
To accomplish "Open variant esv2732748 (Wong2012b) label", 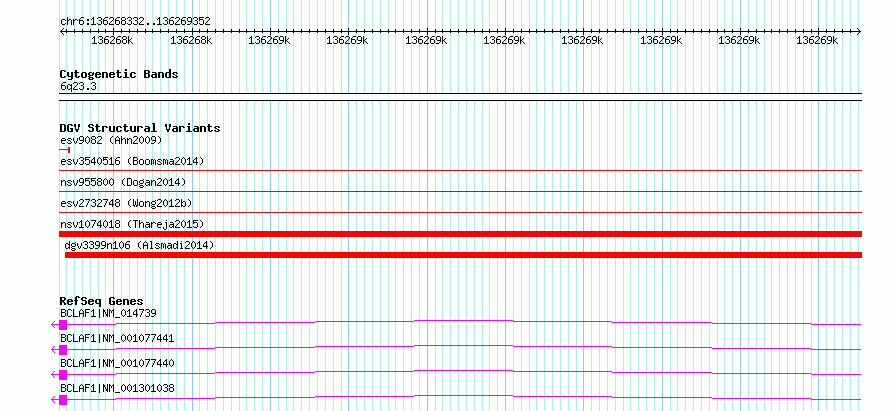I will pyautogui.click(x=128, y=203).
